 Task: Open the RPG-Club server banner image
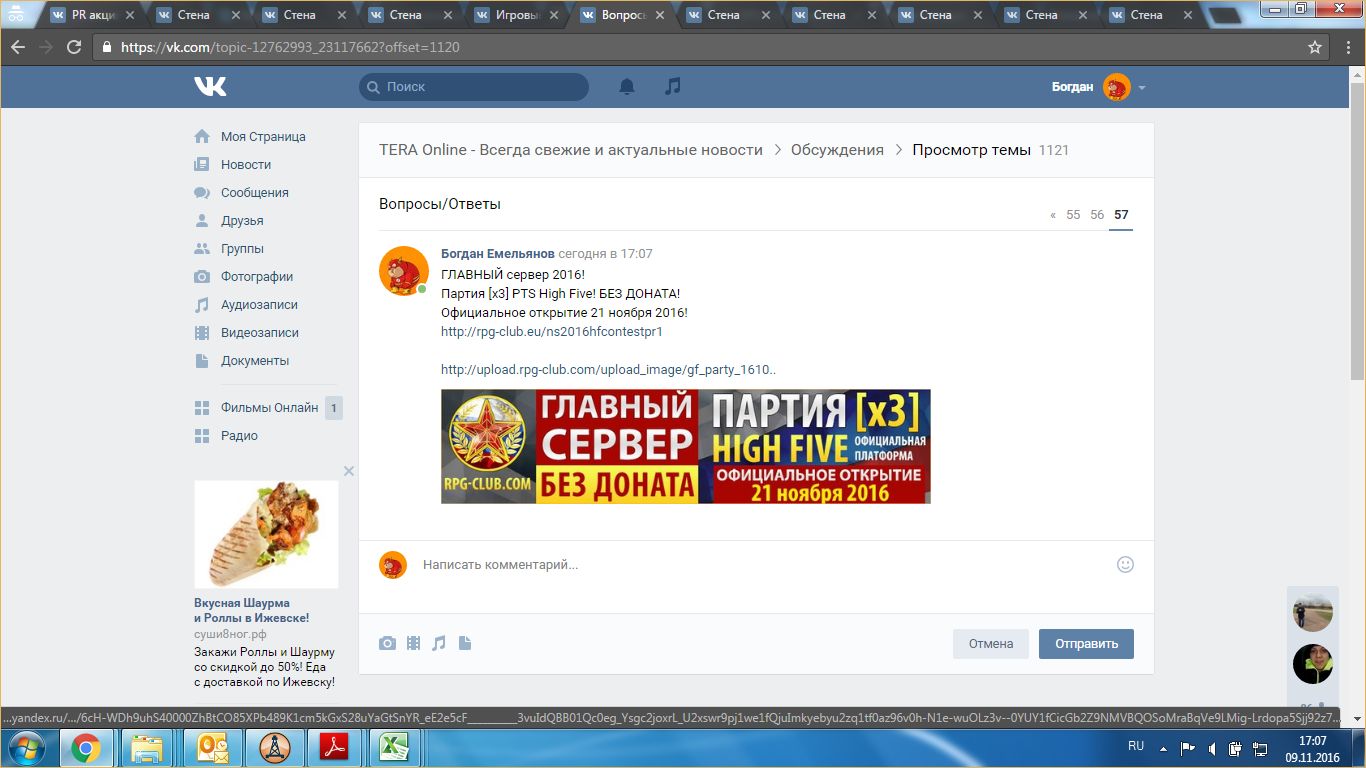click(x=685, y=446)
